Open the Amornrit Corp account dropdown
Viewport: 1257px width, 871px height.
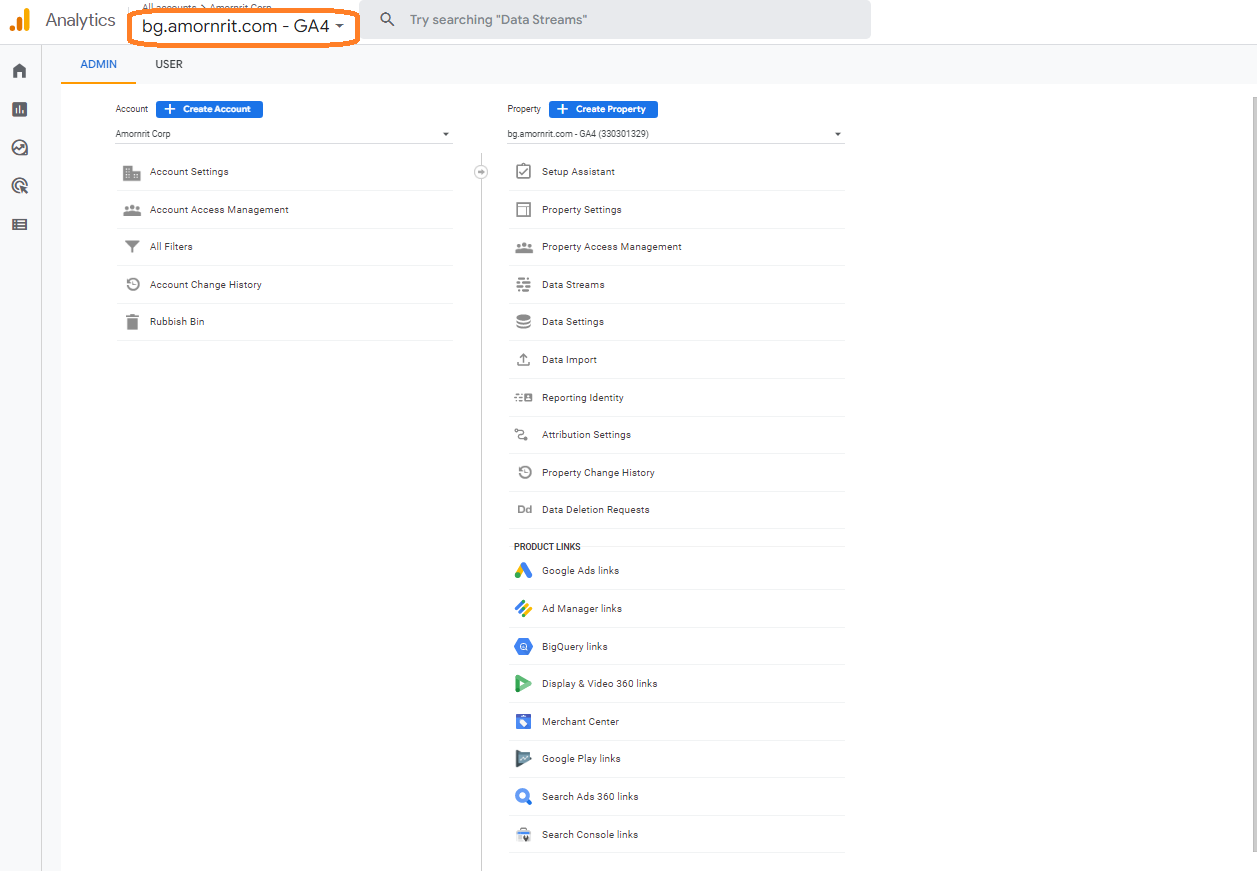(x=283, y=134)
